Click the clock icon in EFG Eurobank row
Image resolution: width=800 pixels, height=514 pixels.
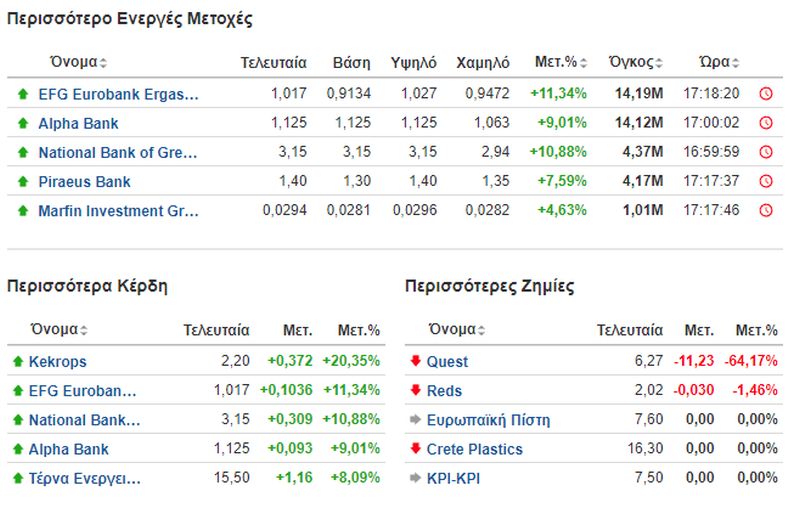click(766, 94)
